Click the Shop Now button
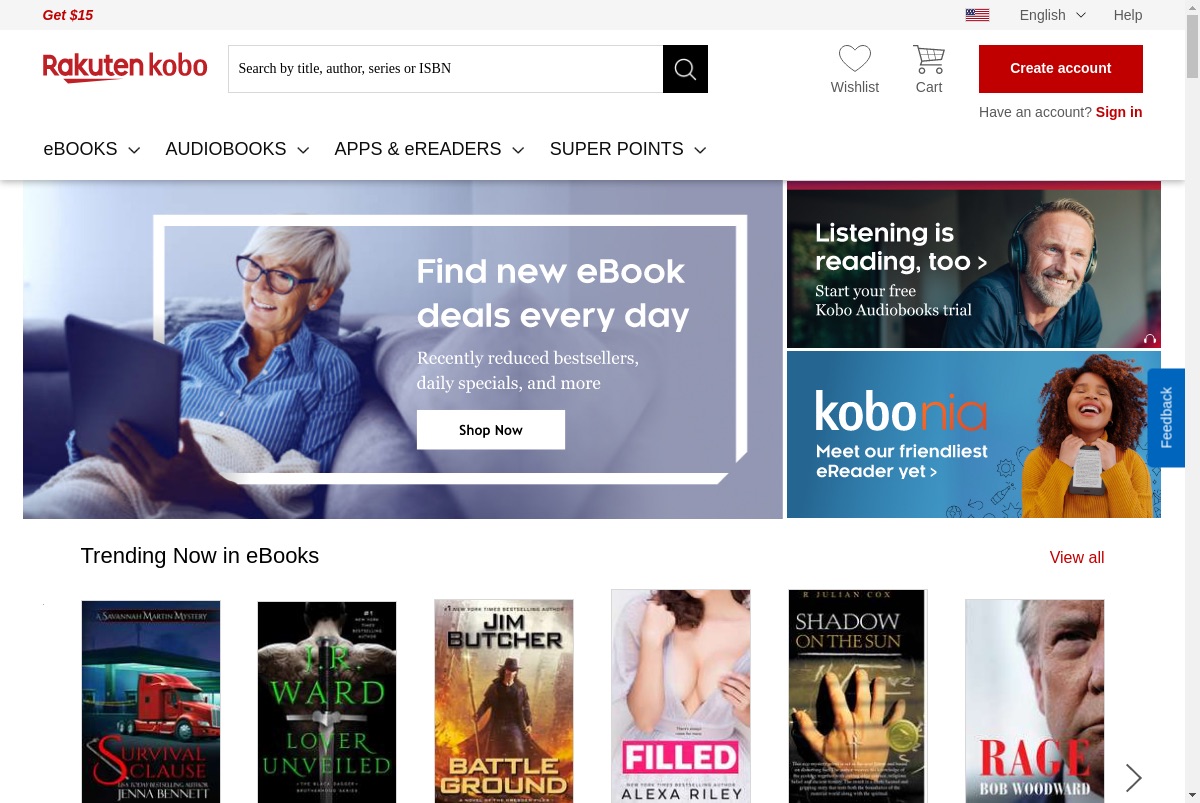1200x803 pixels. click(491, 430)
